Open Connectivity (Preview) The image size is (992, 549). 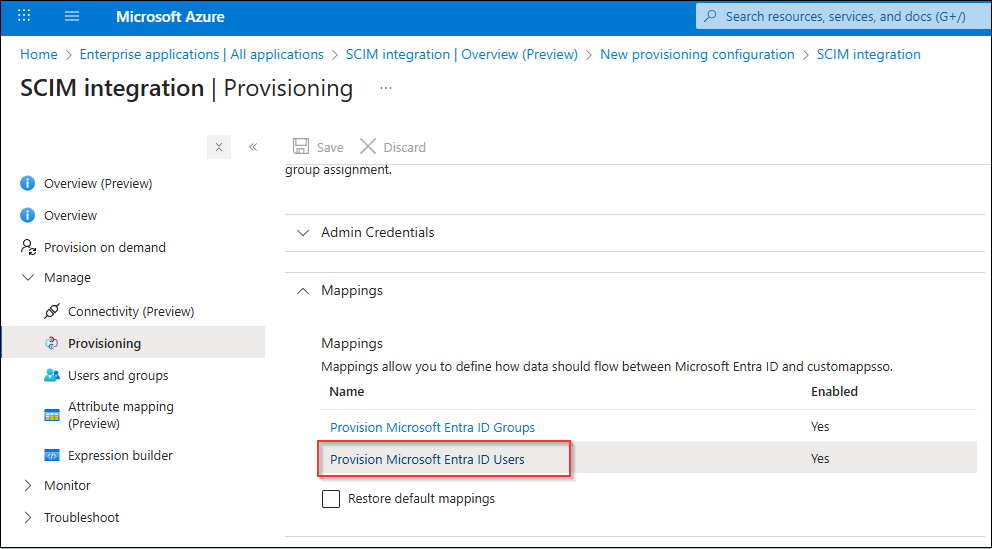point(131,311)
